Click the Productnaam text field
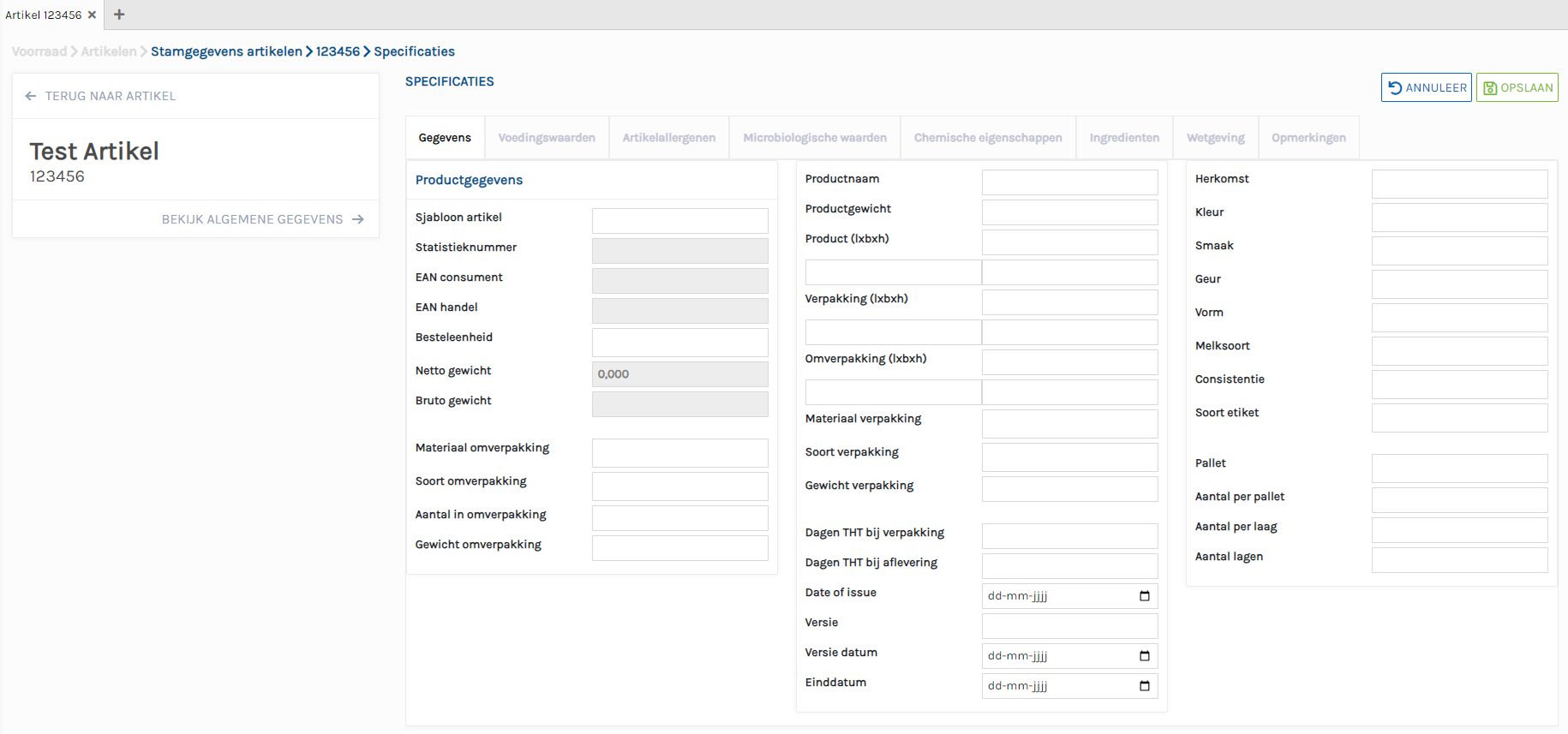 point(1069,182)
